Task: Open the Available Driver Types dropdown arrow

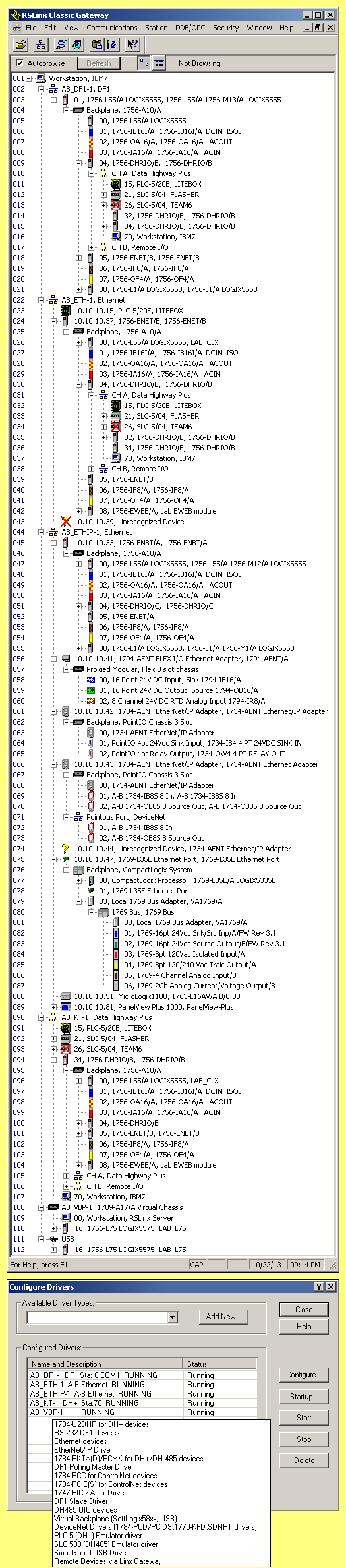Action: click(x=172, y=1317)
